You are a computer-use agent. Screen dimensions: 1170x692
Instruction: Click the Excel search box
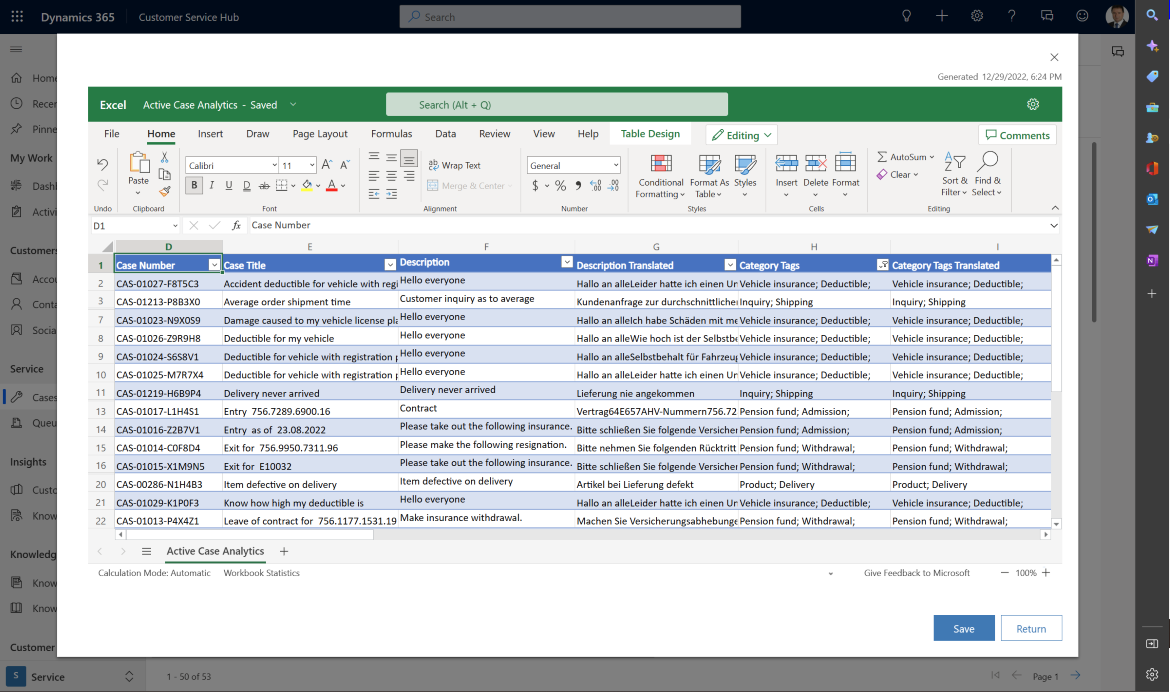tap(557, 105)
